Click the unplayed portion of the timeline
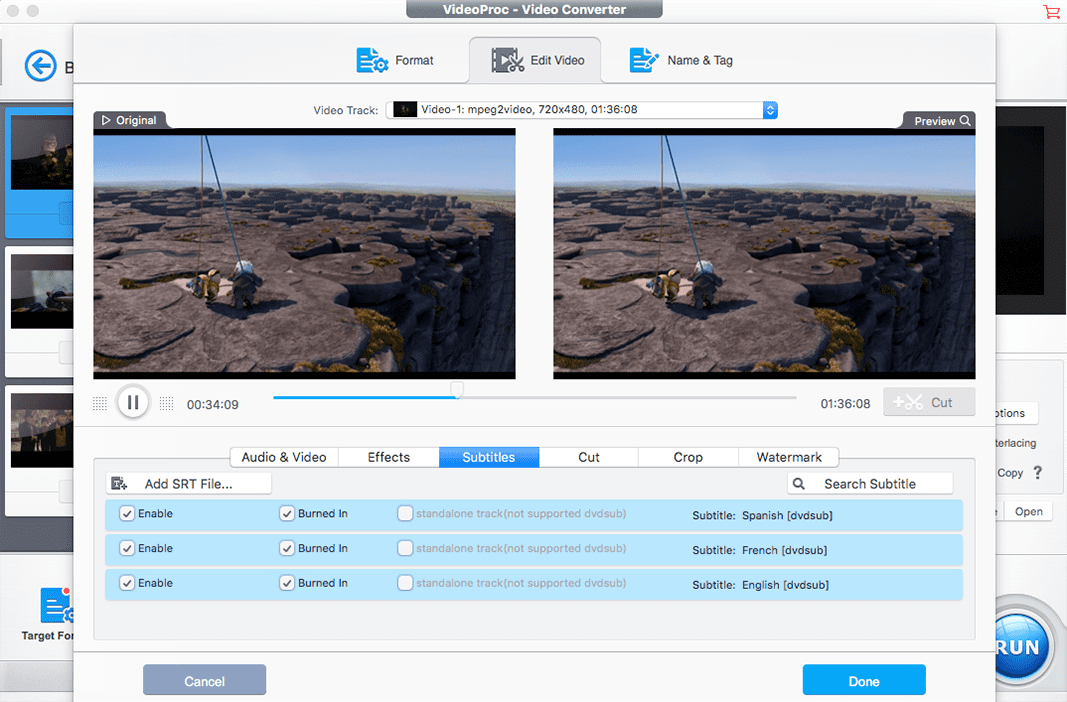The width and height of the screenshot is (1067, 702). (629, 397)
